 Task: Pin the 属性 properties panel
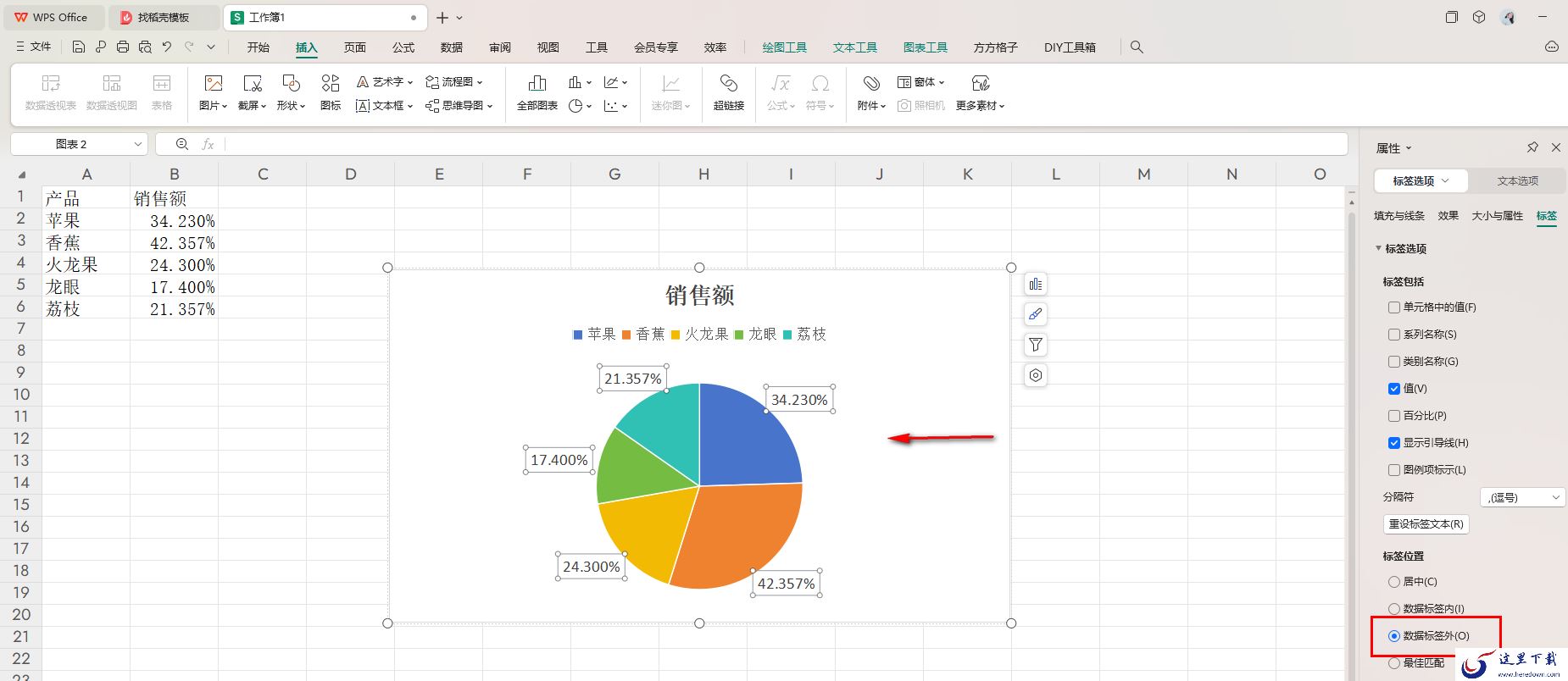1532,147
